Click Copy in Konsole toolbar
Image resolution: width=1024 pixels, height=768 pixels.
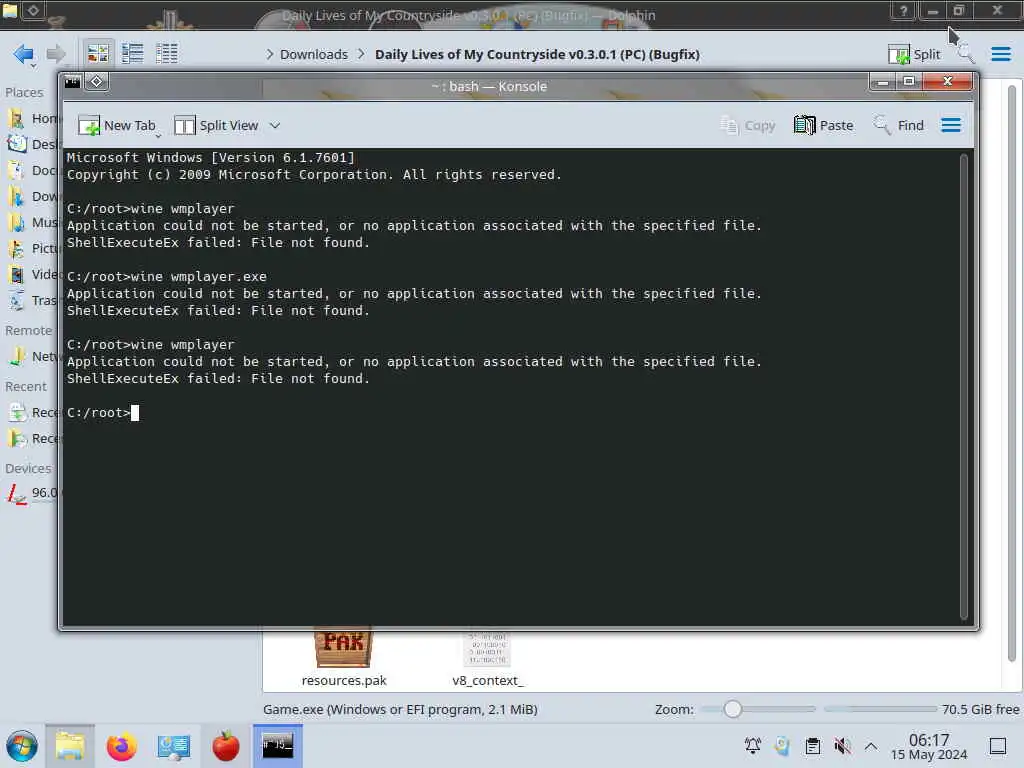tap(748, 125)
